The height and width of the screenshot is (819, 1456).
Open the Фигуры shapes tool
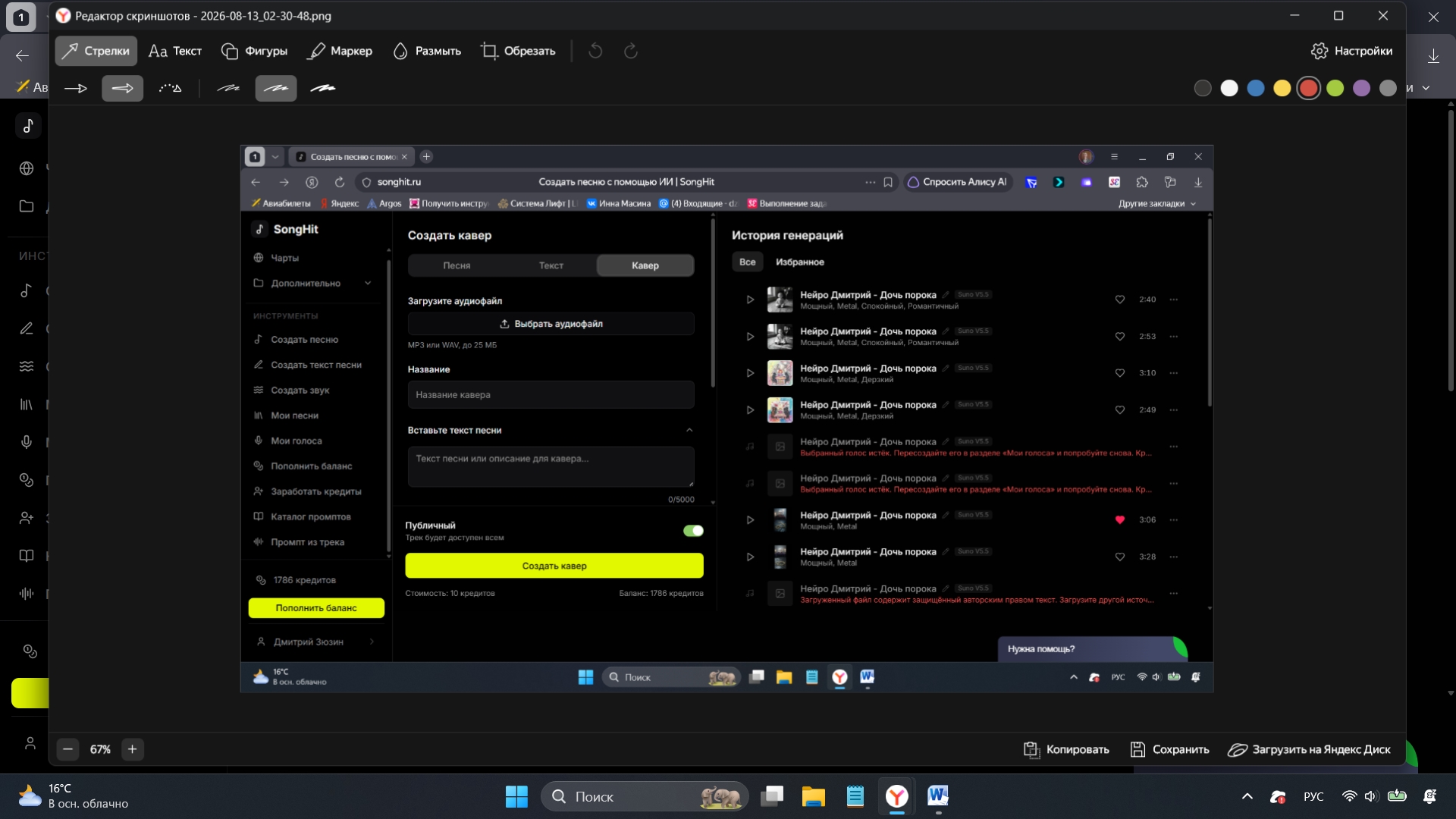click(254, 51)
